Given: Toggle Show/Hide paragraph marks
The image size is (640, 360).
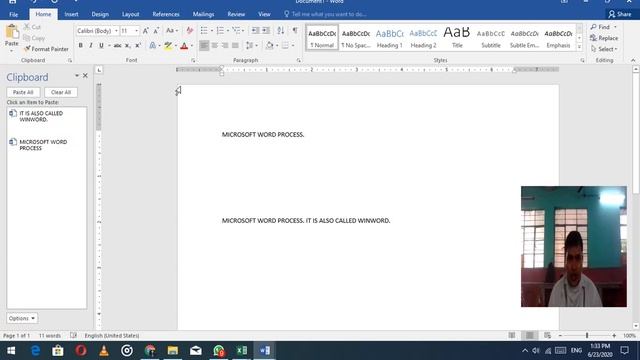Looking at the screenshot, I should click(295, 31).
